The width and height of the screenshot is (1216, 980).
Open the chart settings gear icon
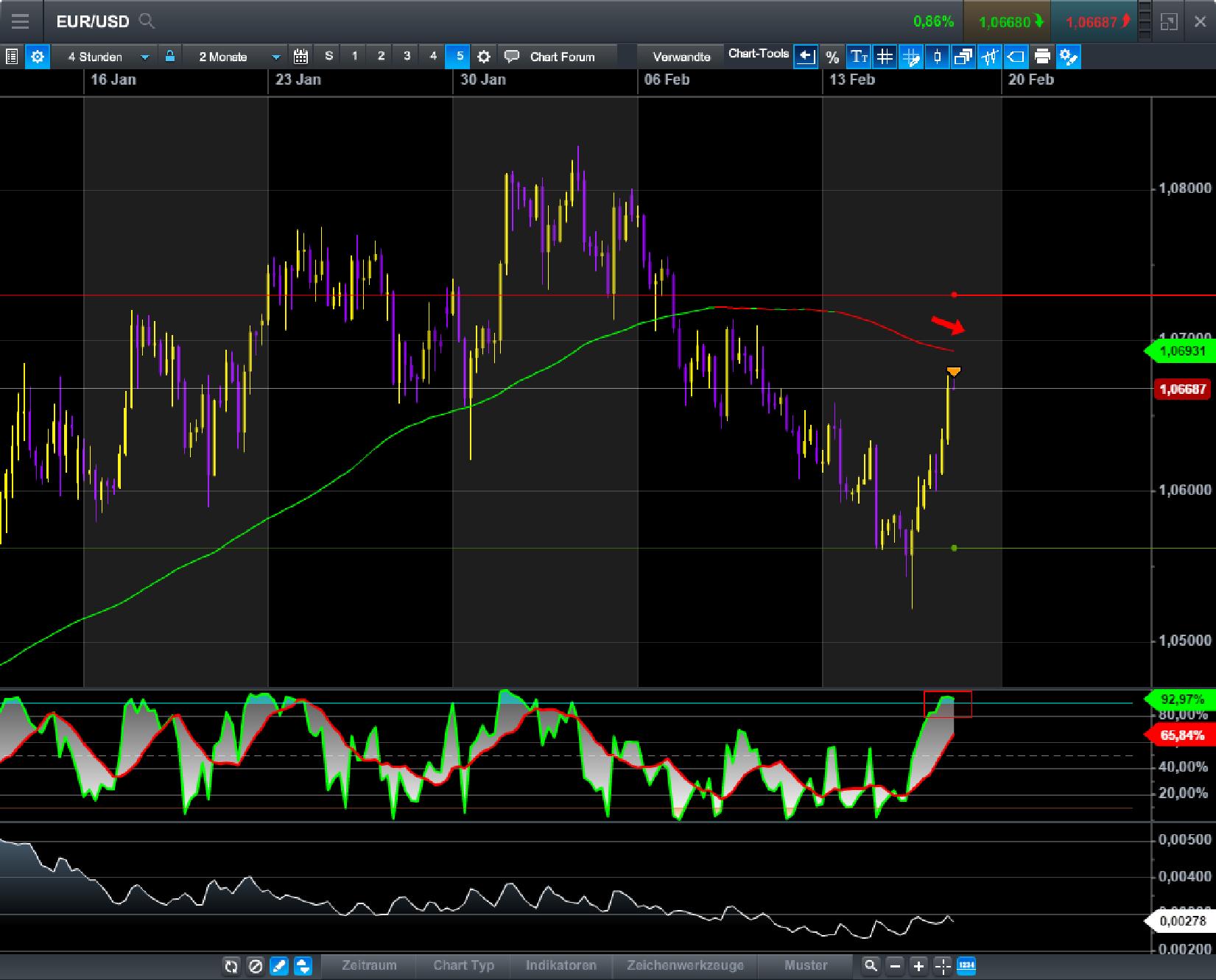click(x=38, y=56)
